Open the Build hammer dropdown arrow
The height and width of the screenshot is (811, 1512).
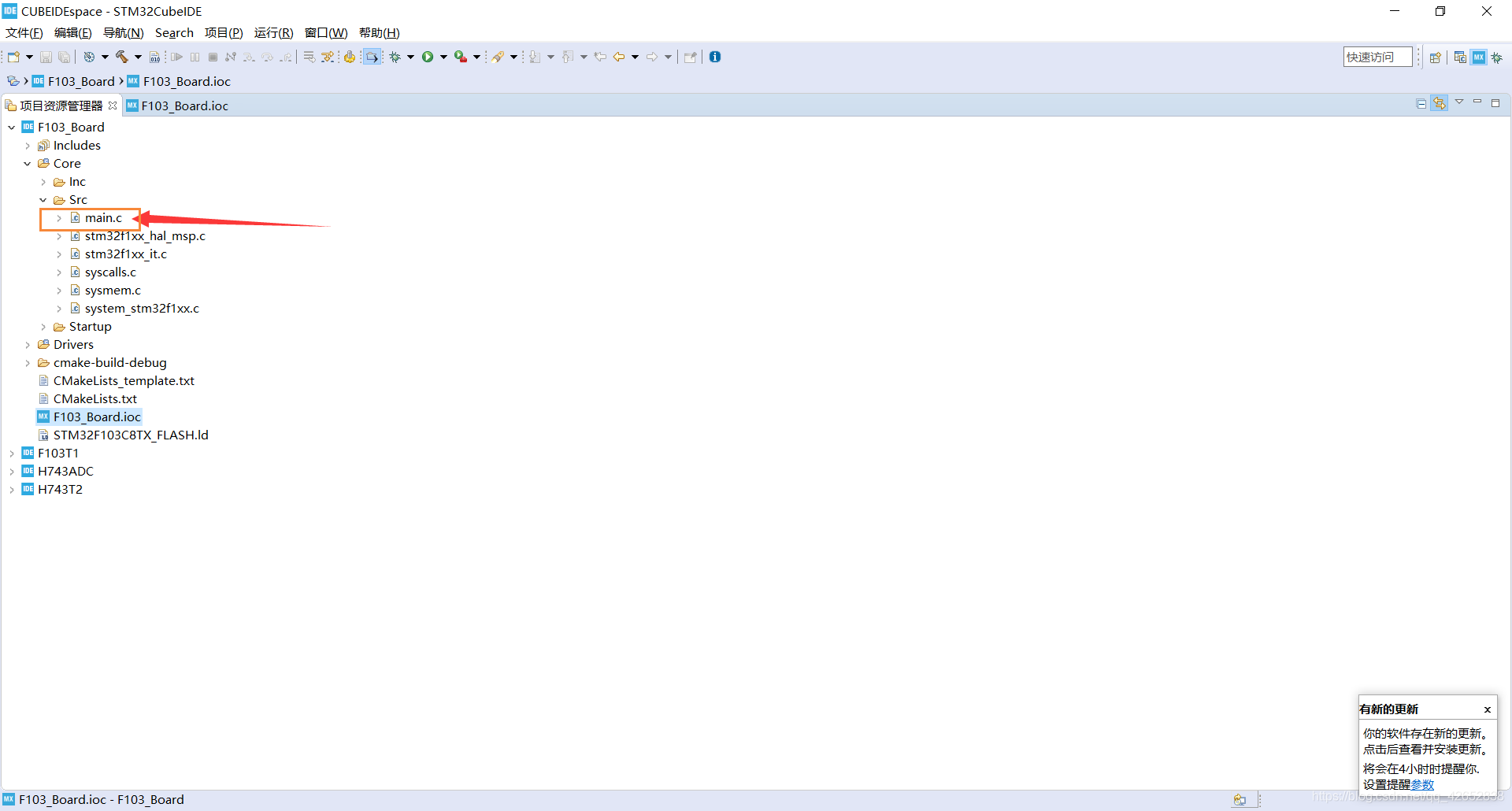138,57
